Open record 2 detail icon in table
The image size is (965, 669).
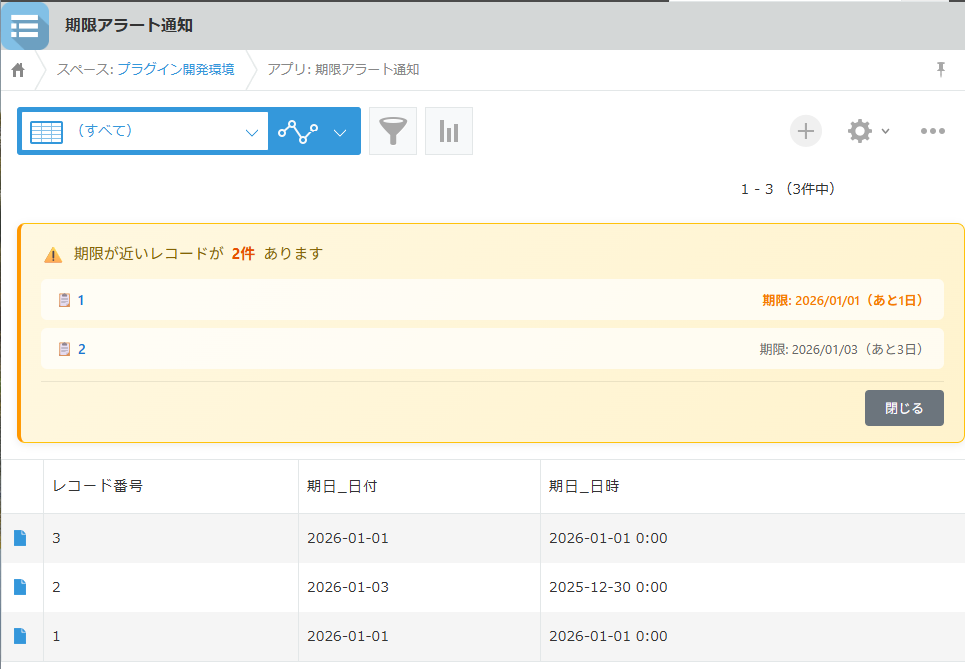pos(20,587)
